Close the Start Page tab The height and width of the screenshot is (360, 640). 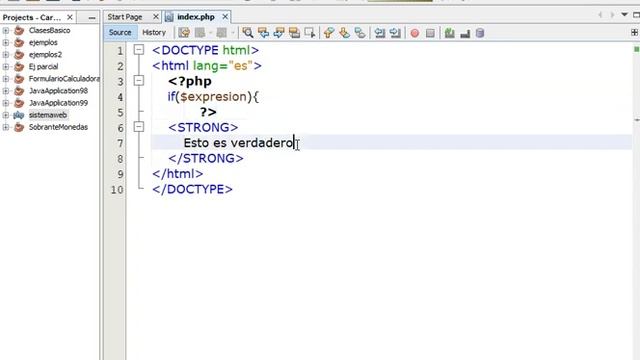click(156, 17)
